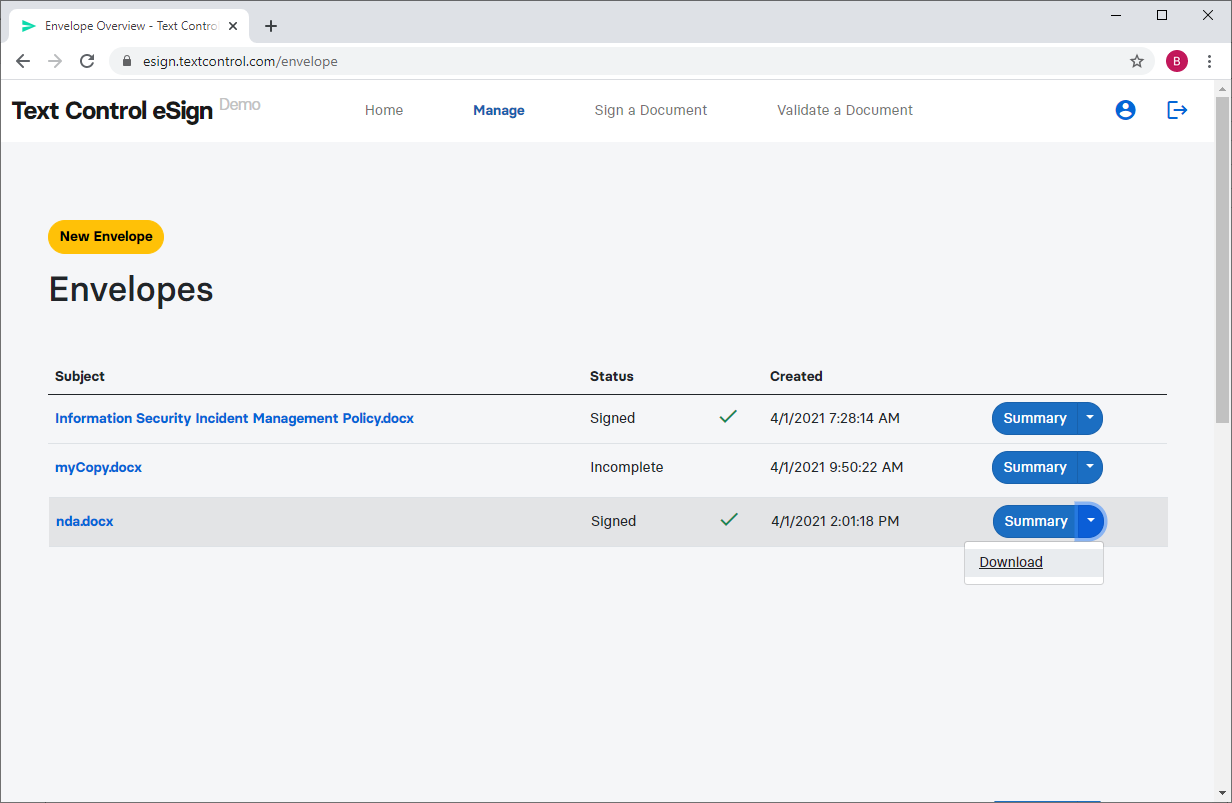
Task: Click the sign-out icon in the header
Action: pos(1177,110)
